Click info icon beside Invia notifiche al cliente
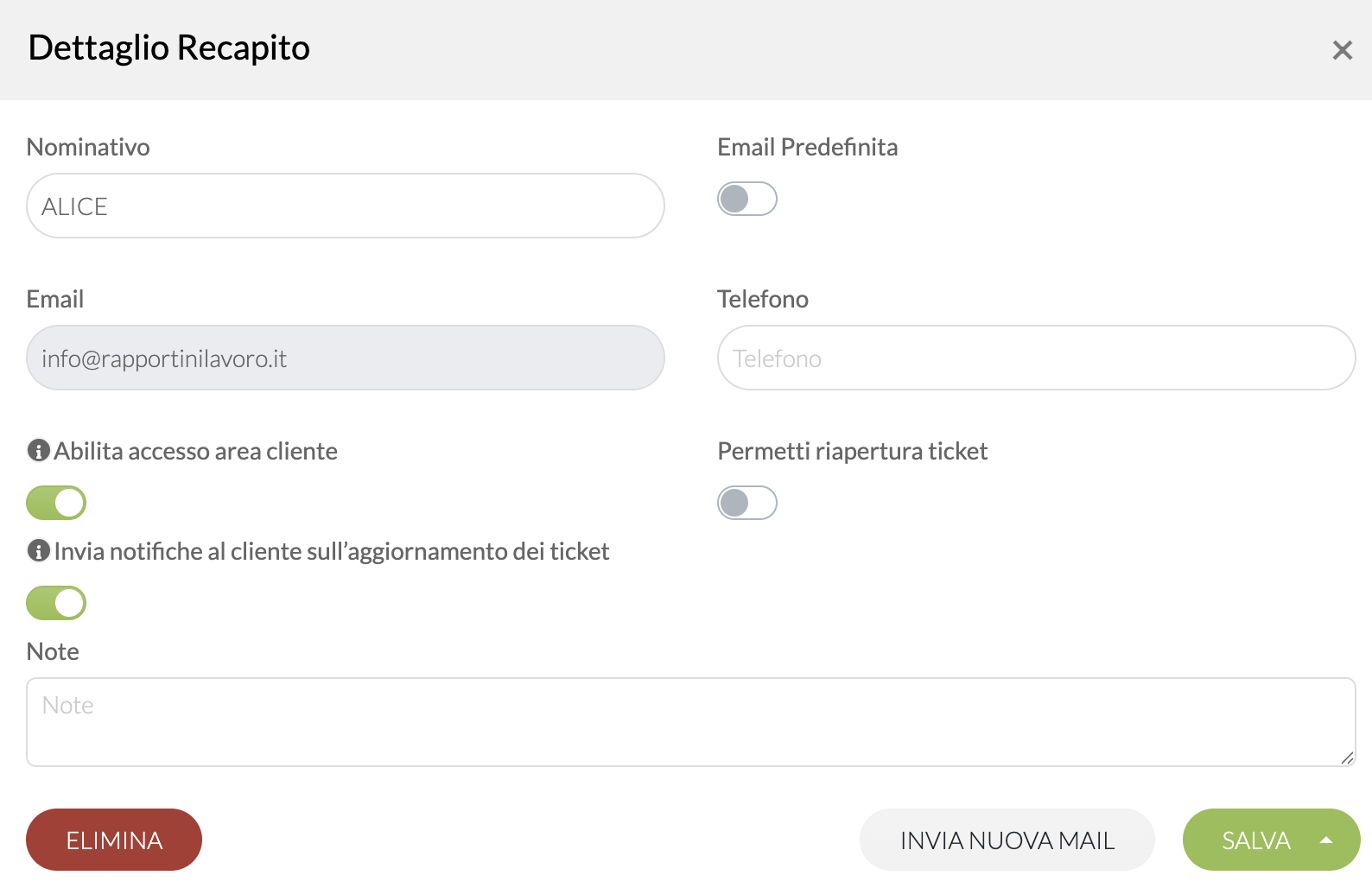The height and width of the screenshot is (888, 1372). [38, 550]
